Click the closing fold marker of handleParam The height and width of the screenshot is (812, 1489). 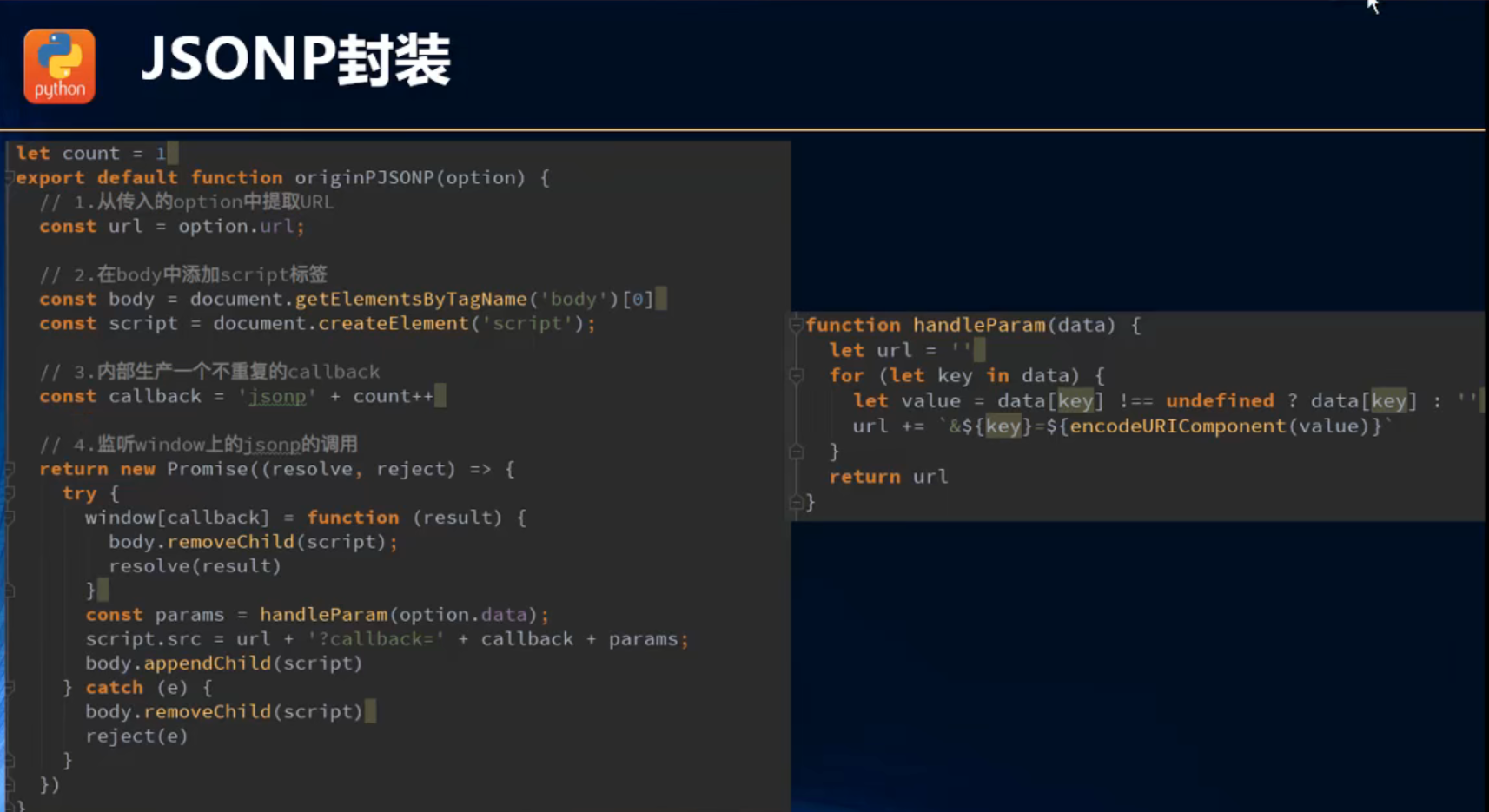(796, 502)
